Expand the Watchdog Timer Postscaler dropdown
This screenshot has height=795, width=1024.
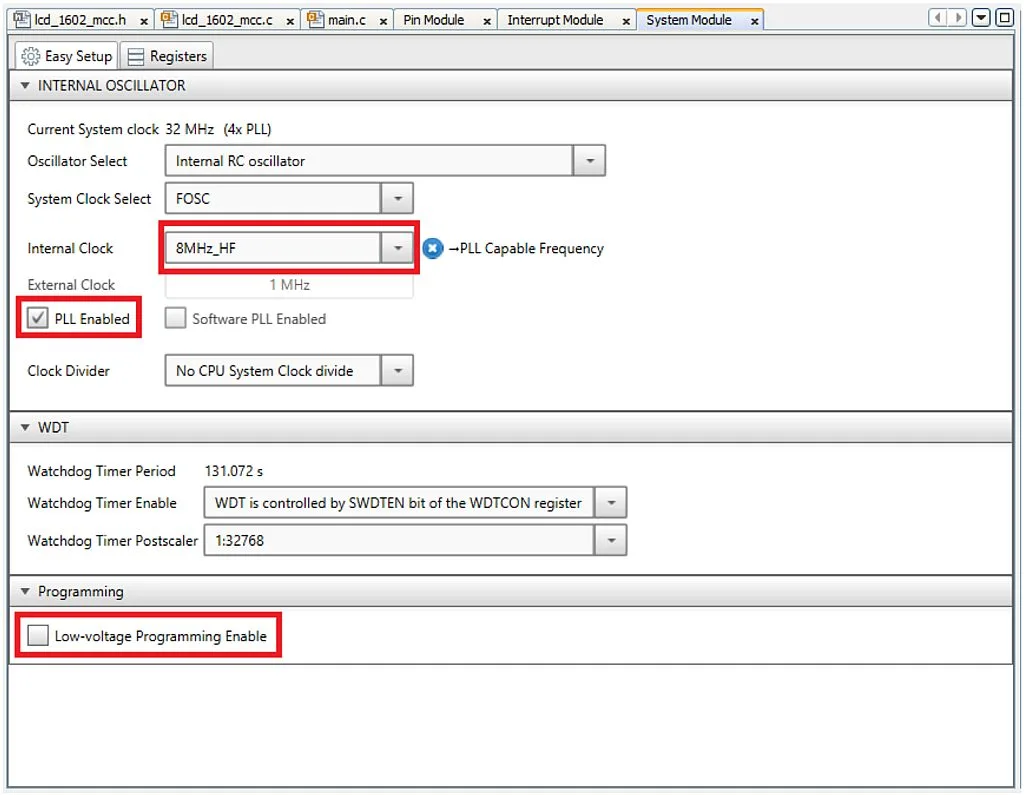click(x=610, y=541)
